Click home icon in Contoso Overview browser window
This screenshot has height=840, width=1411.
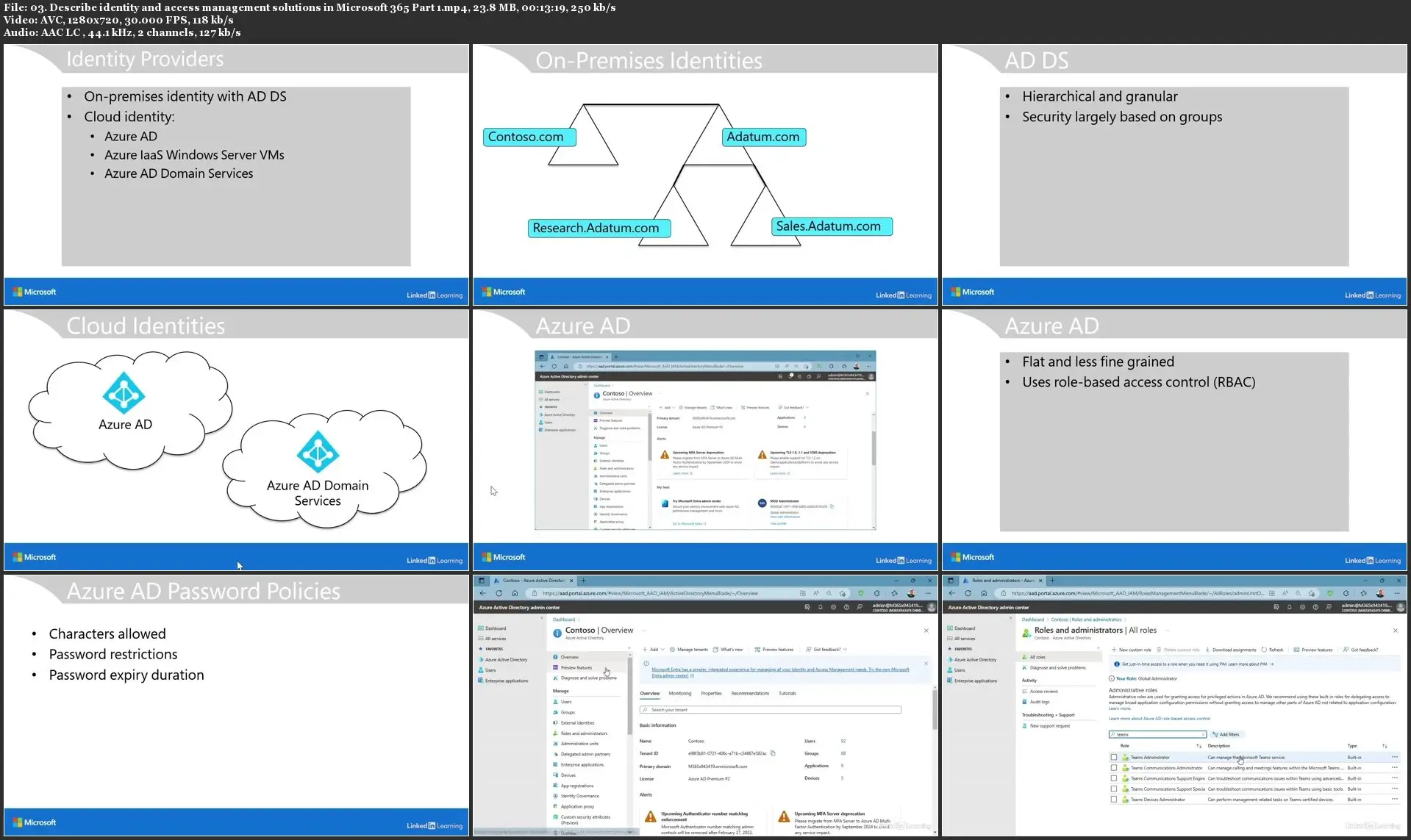click(x=515, y=593)
